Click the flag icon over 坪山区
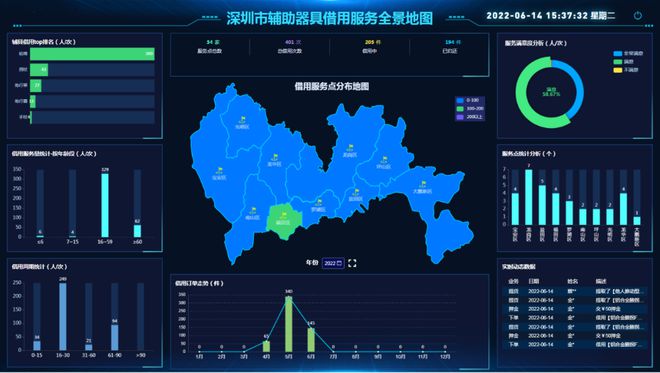660x373 pixels. coord(384,160)
